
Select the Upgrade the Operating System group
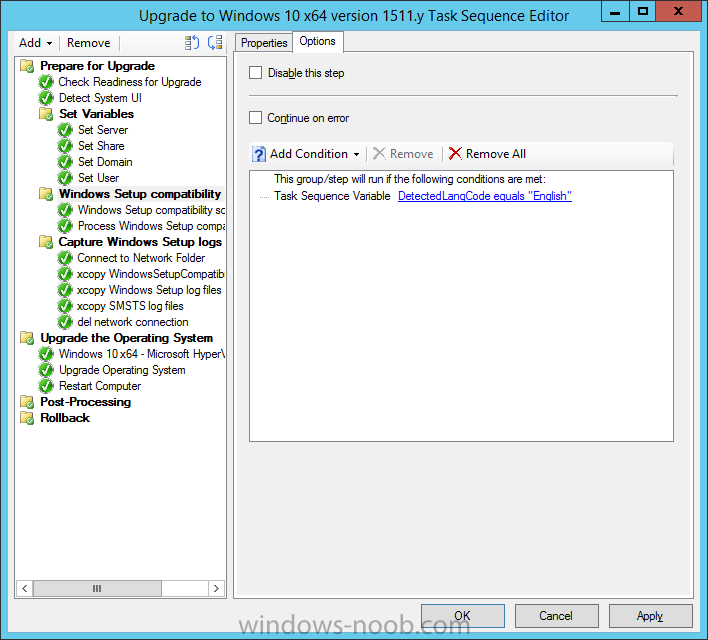coord(126,338)
